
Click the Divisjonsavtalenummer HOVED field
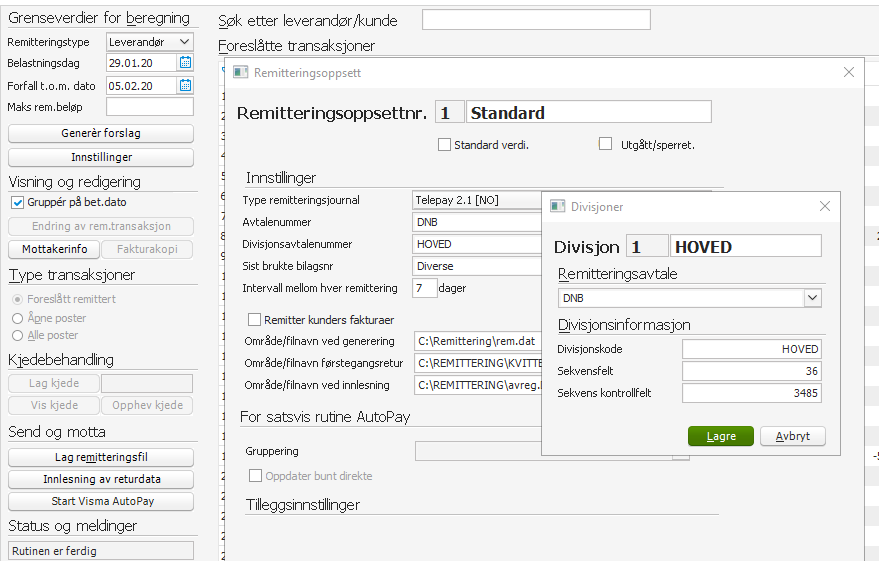[x=478, y=244]
